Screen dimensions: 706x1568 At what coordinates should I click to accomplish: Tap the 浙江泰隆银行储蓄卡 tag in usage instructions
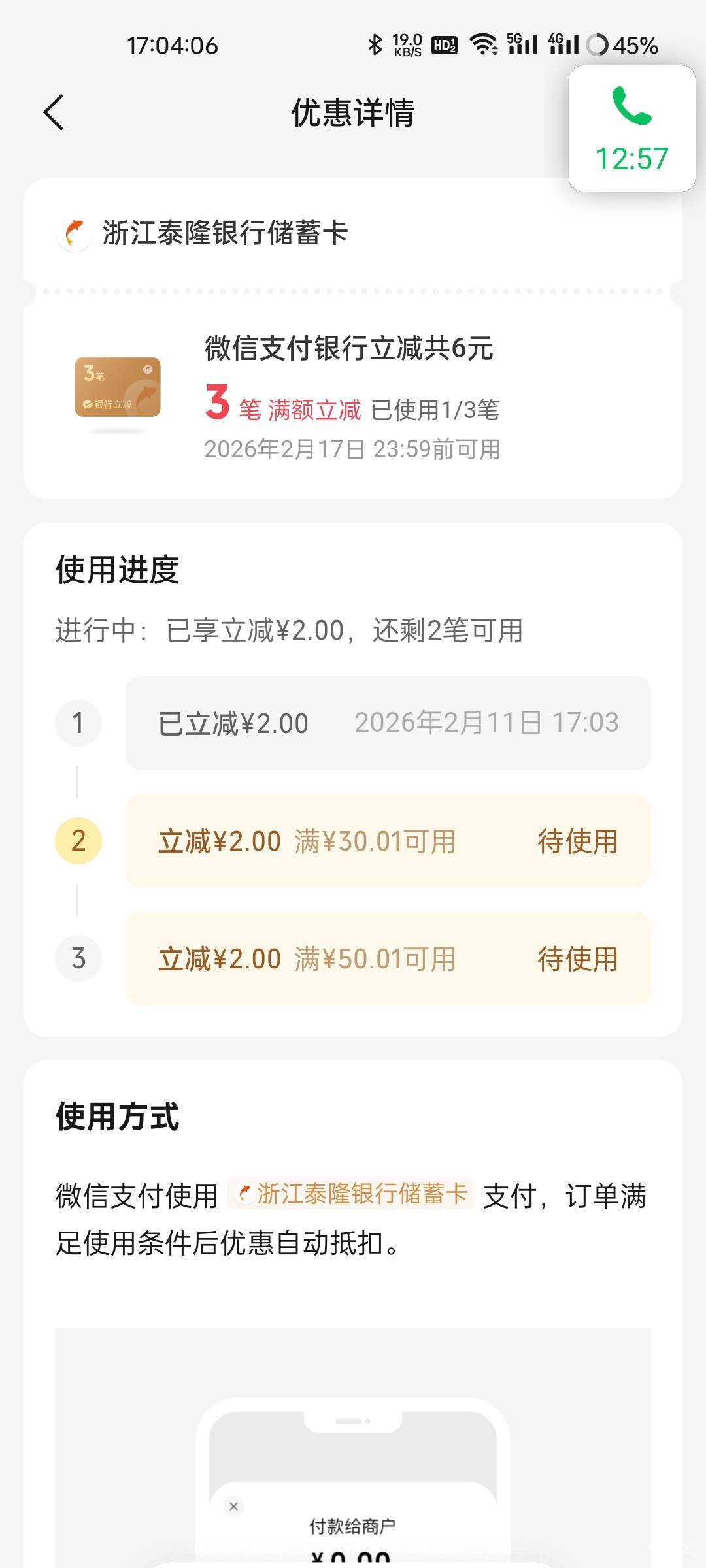[x=352, y=1194]
